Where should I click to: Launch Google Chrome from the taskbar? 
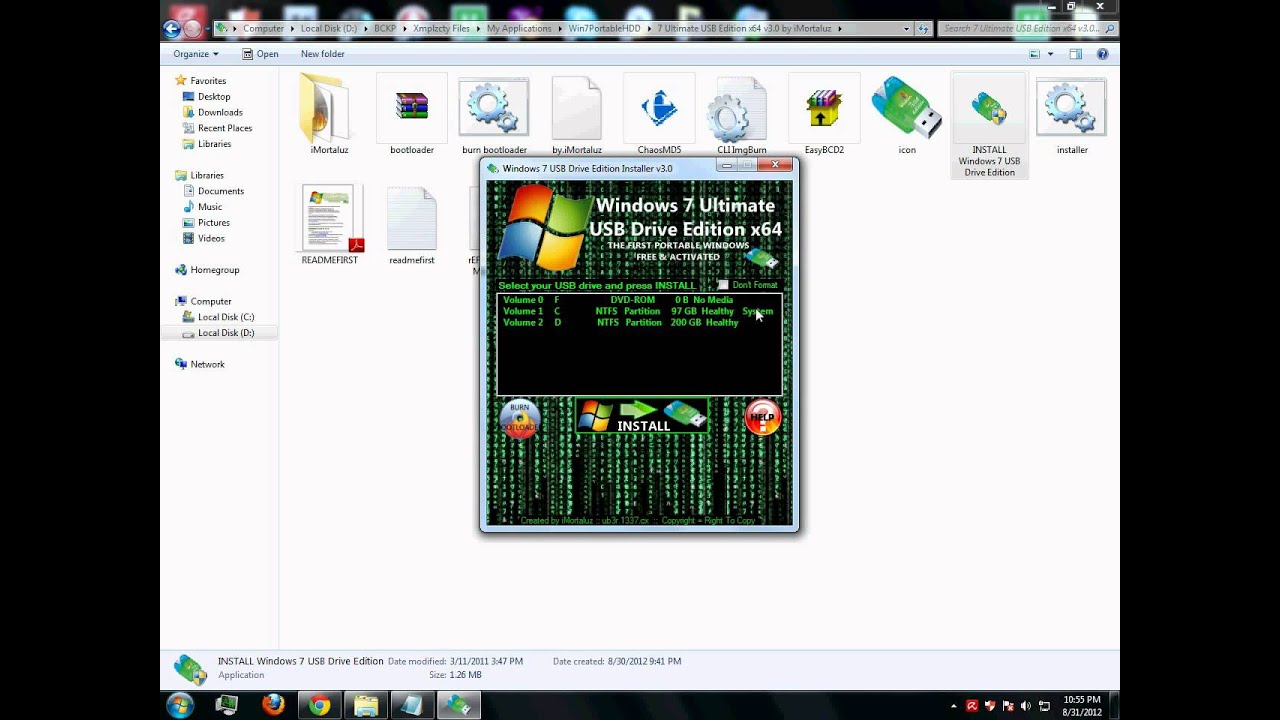tap(319, 706)
